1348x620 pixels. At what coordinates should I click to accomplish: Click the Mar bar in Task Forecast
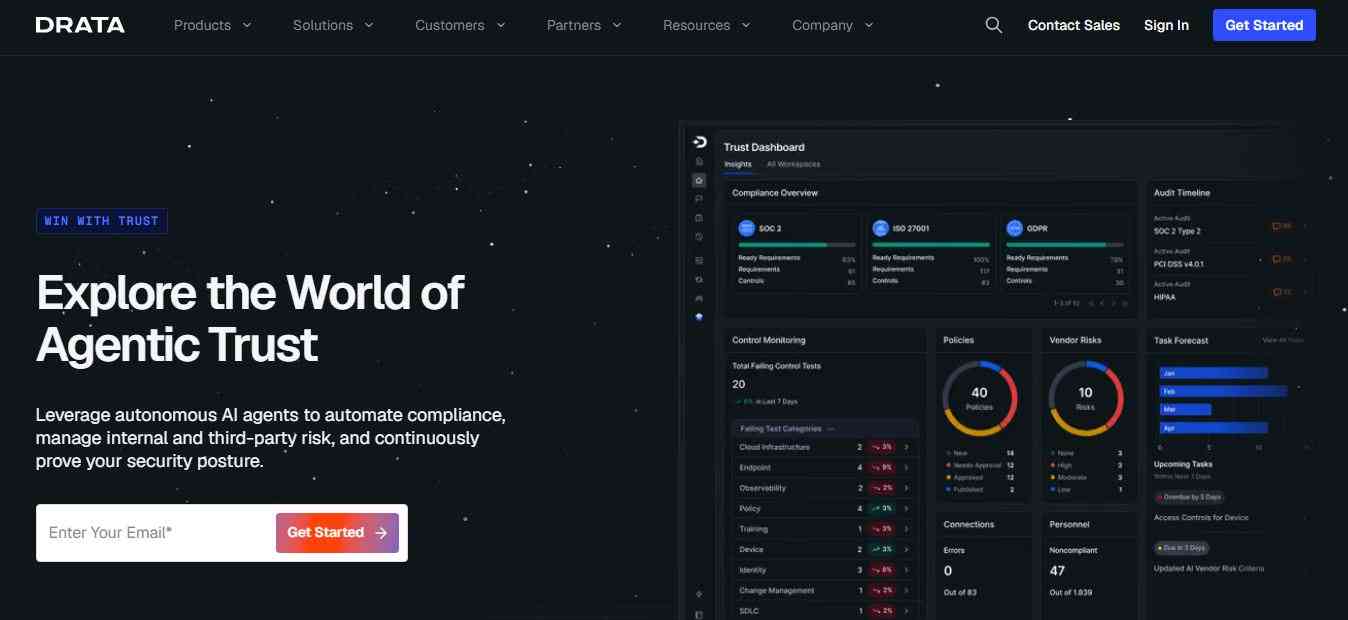click(1185, 409)
